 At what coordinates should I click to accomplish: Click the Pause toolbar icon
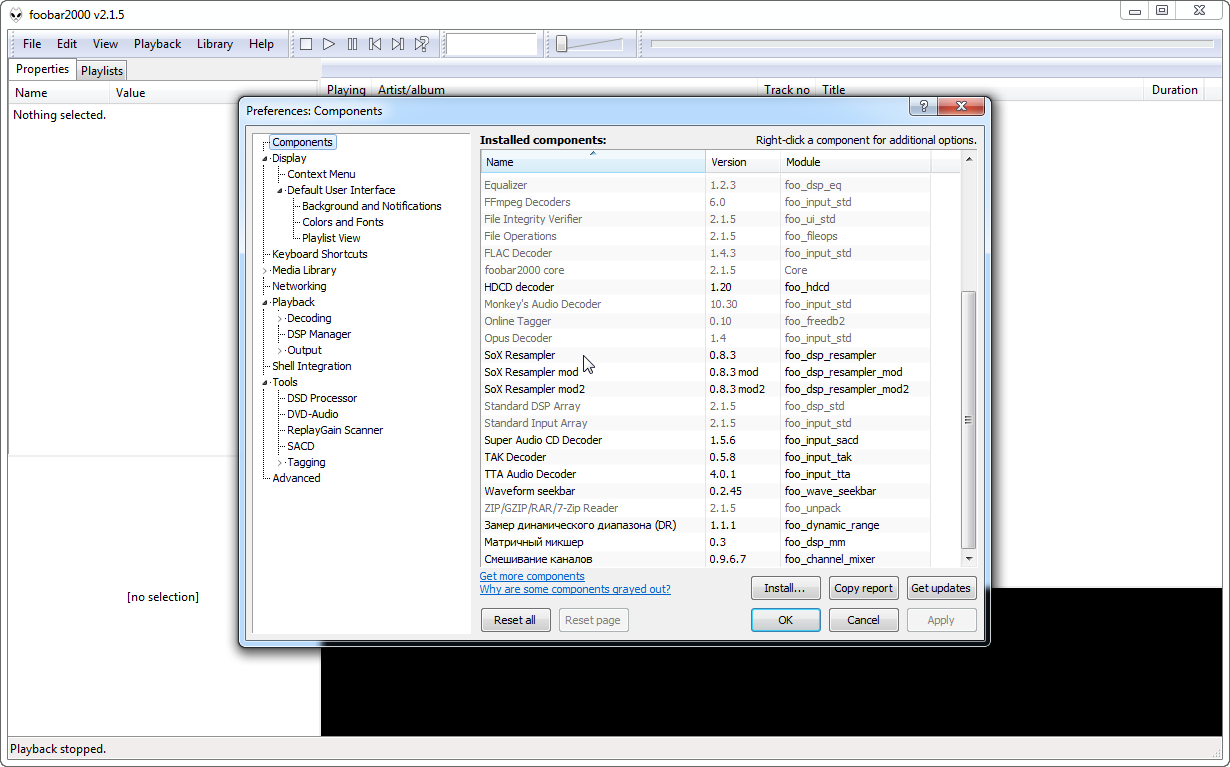tap(352, 44)
